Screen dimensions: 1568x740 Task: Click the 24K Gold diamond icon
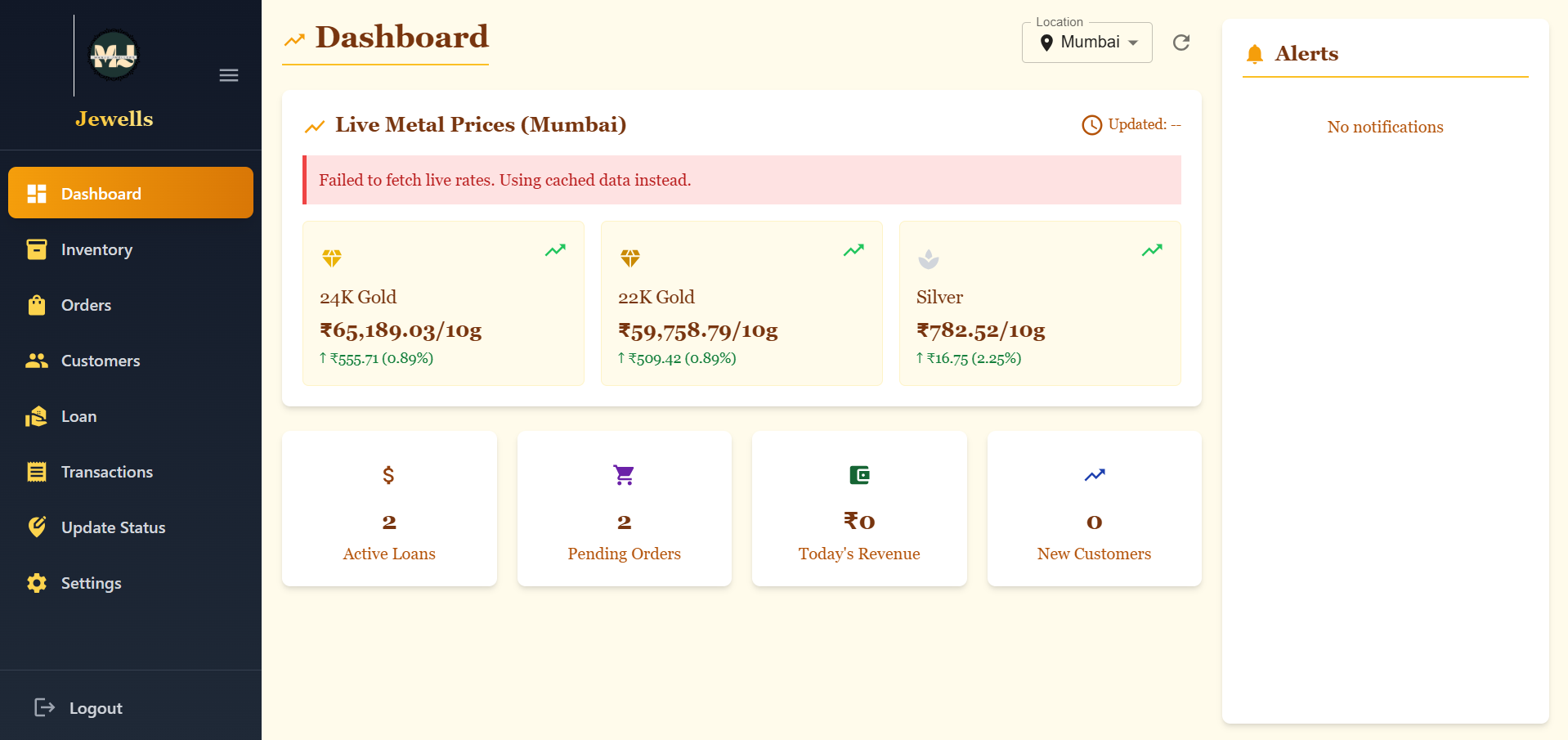click(x=332, y=258)
